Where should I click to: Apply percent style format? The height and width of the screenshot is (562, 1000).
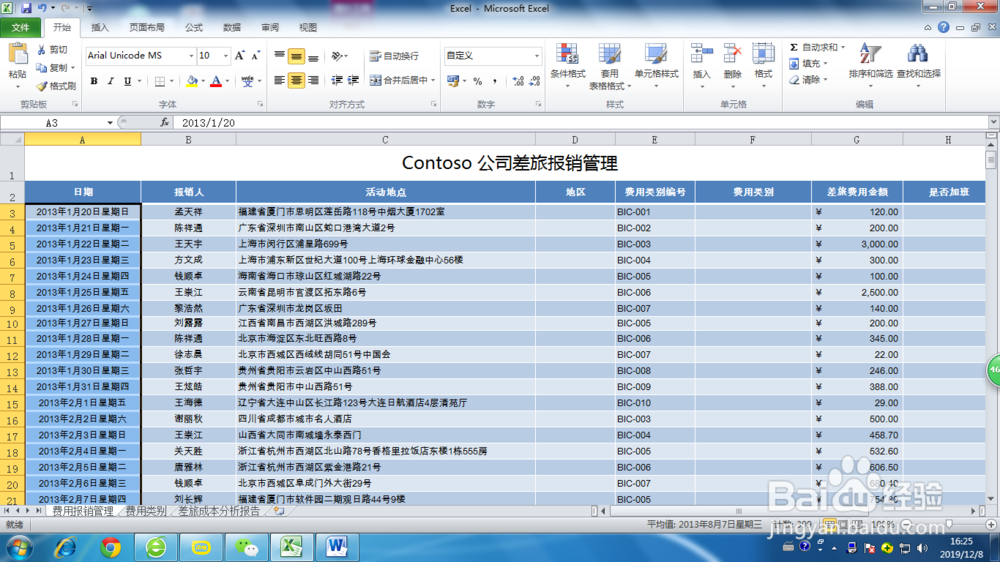pyautogui.click(x=477, y=81)
